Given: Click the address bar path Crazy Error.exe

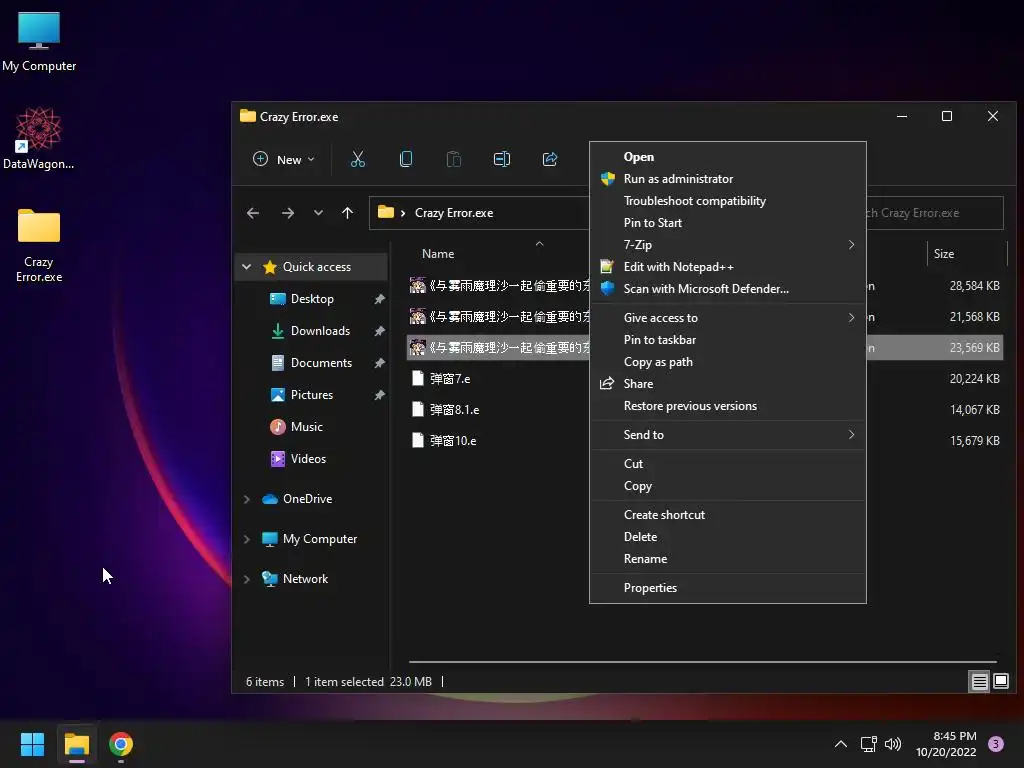Looking at the screenshot, I should coord(454,213).
